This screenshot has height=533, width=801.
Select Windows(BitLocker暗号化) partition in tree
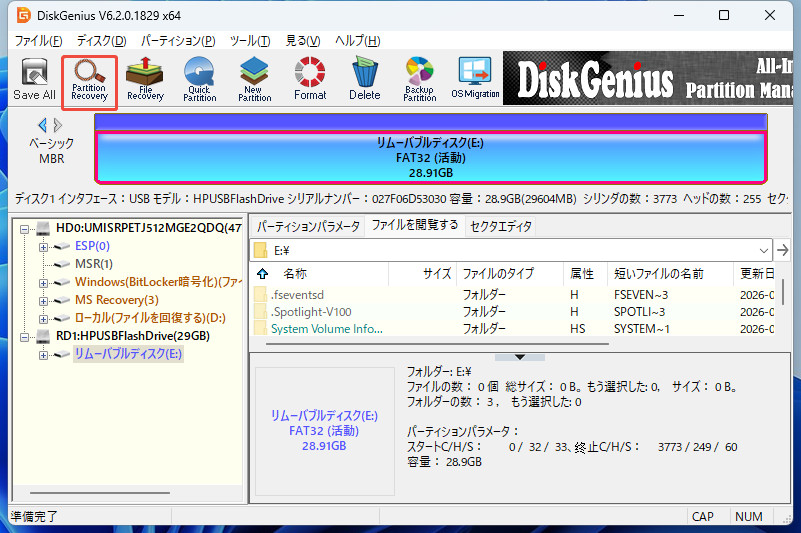[x=158, y=282]
